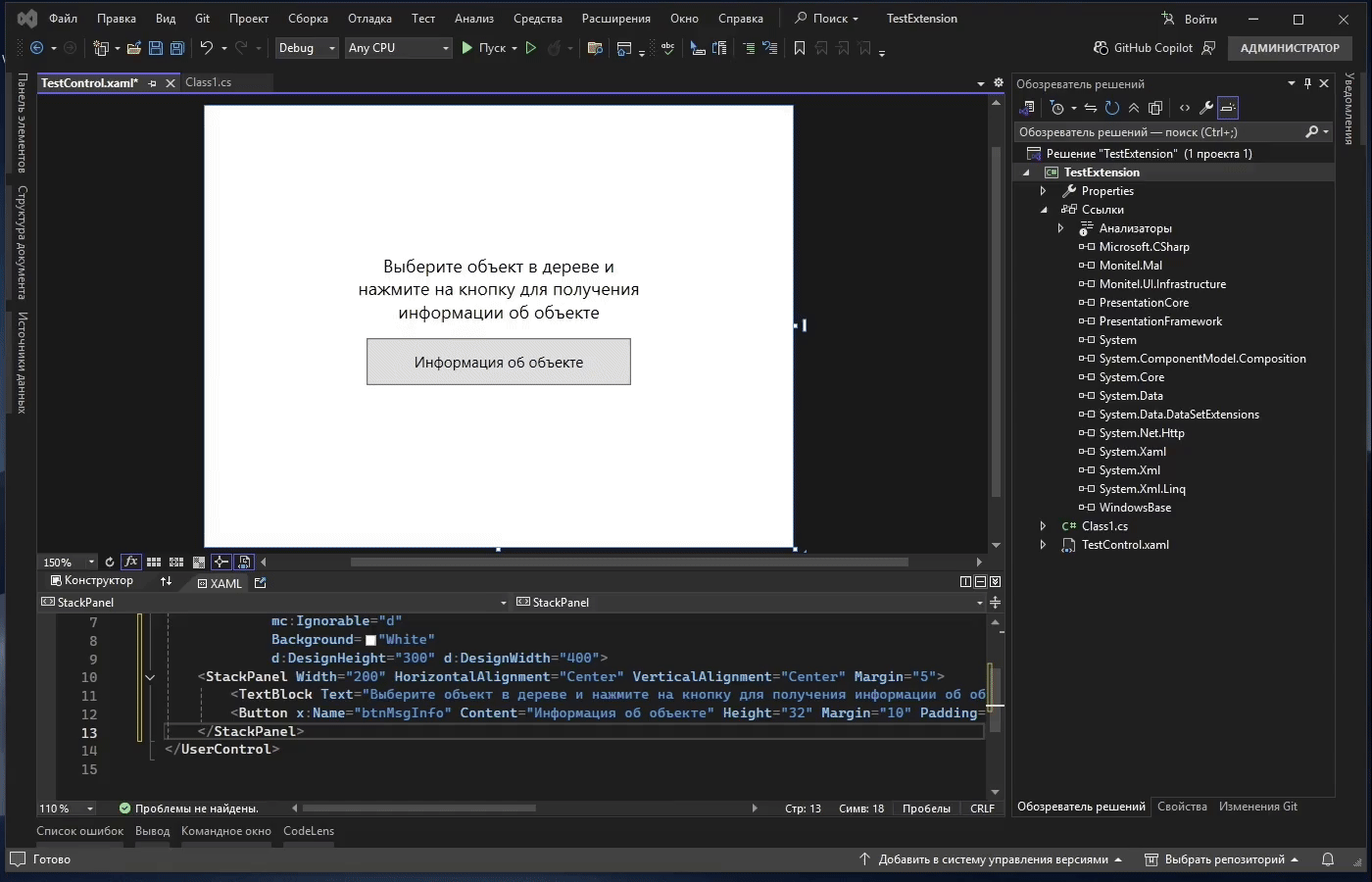Open the Файл menu
Screen dimensions: 1372x882
coord(63,19)
